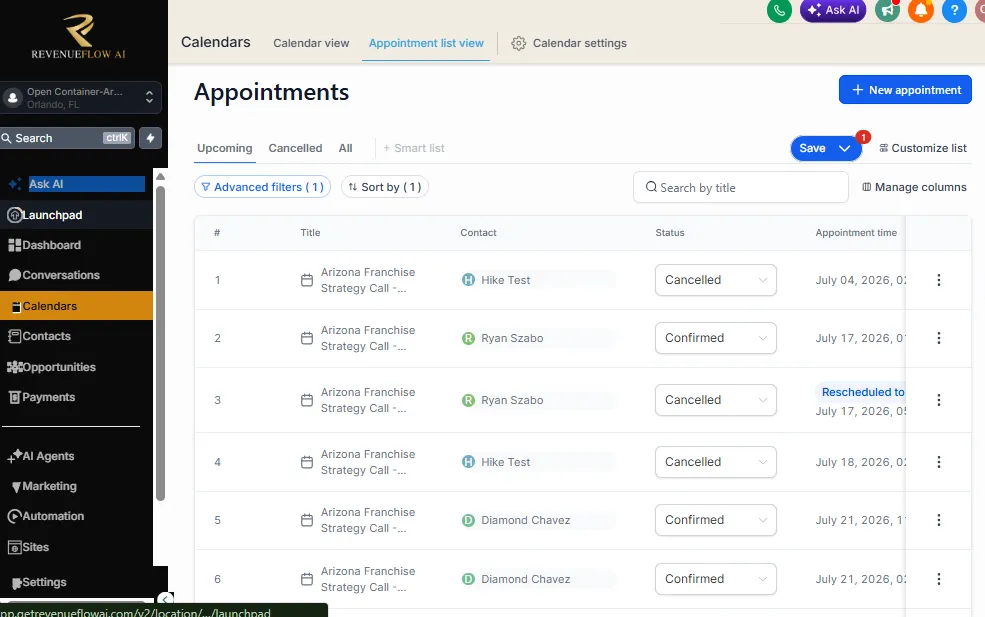The height and width of the screenshot is (617, 985).
Task: Click Hike Test avatar in row 1
Action: pyautogui.click(x=468, y=280)
